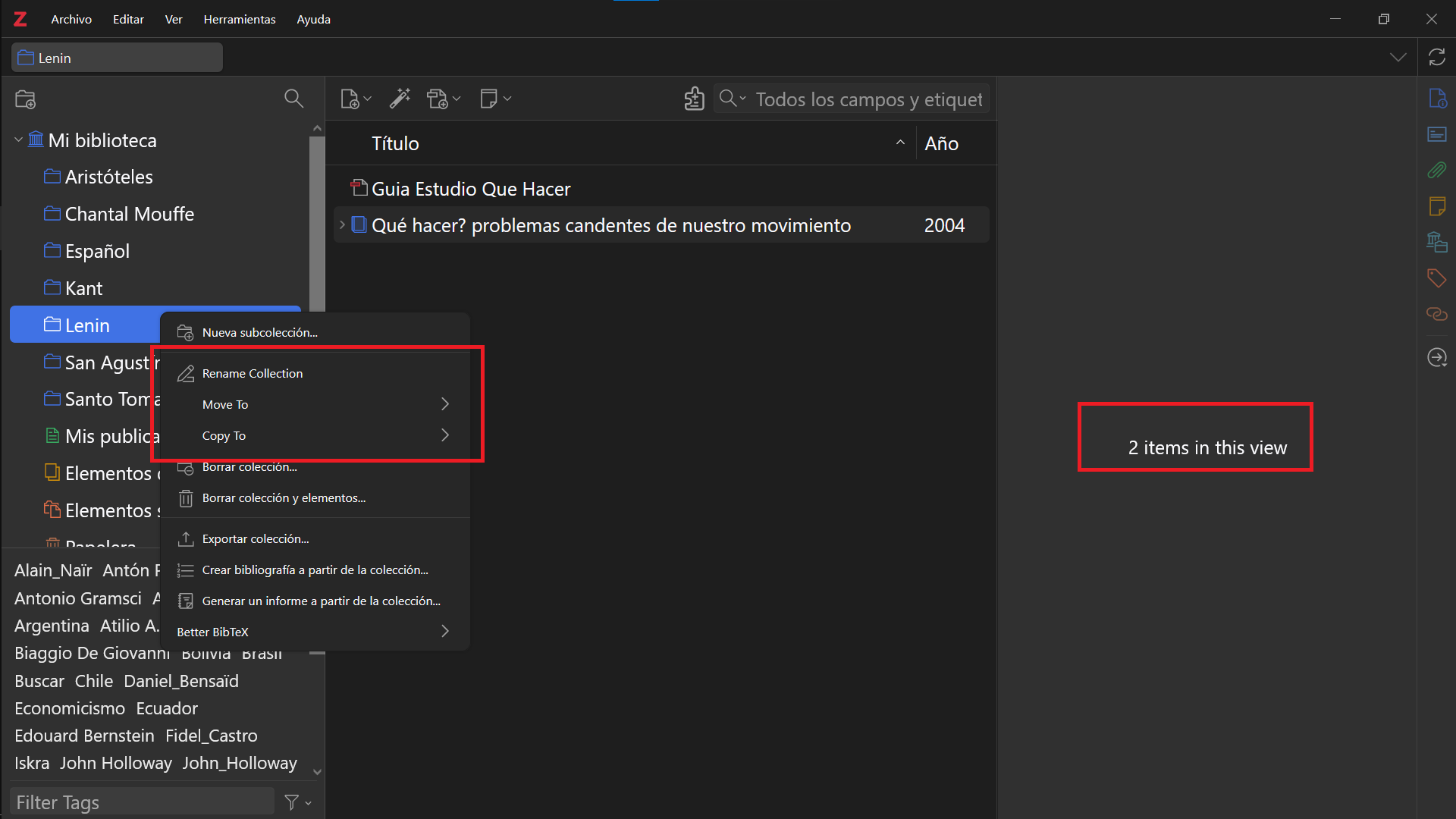This screenshot has width=1456, height=819.
Task: Collapse the Mi biblioteca tree
Action: [x=18, y=140]
